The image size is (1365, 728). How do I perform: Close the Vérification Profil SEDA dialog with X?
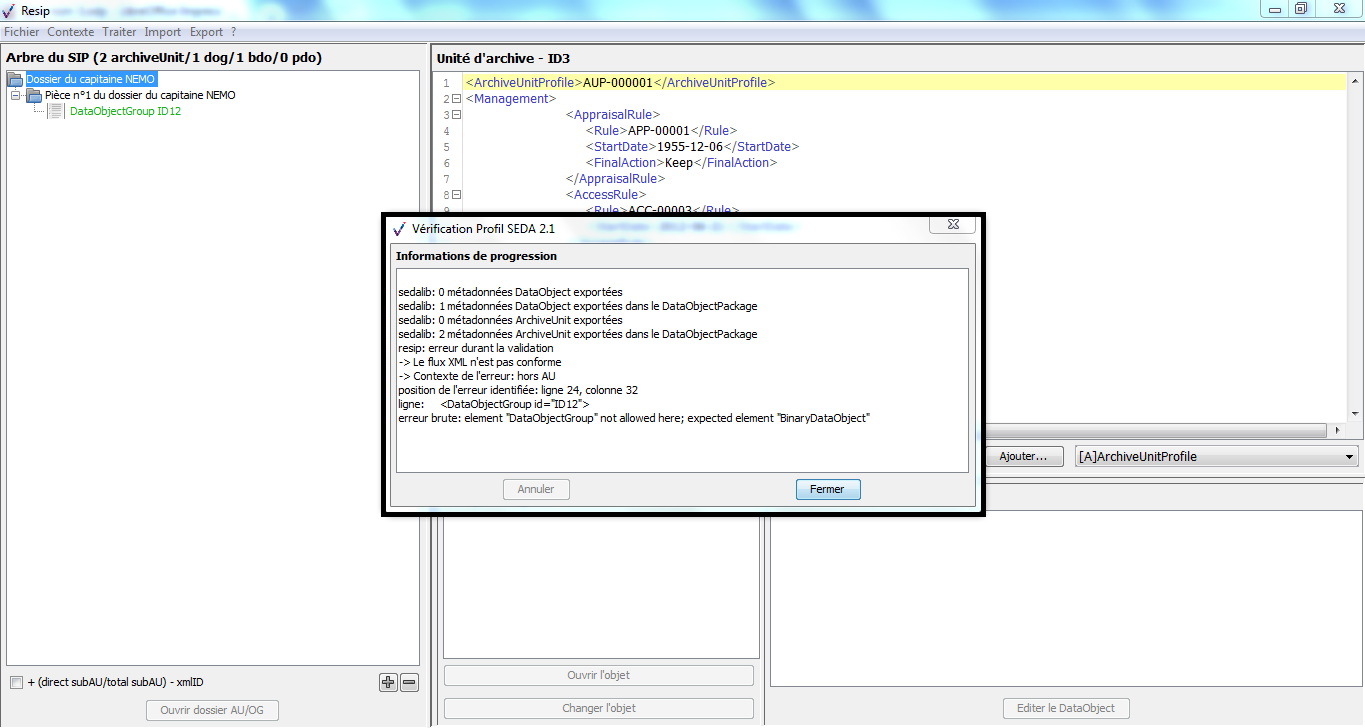point(951,227)
